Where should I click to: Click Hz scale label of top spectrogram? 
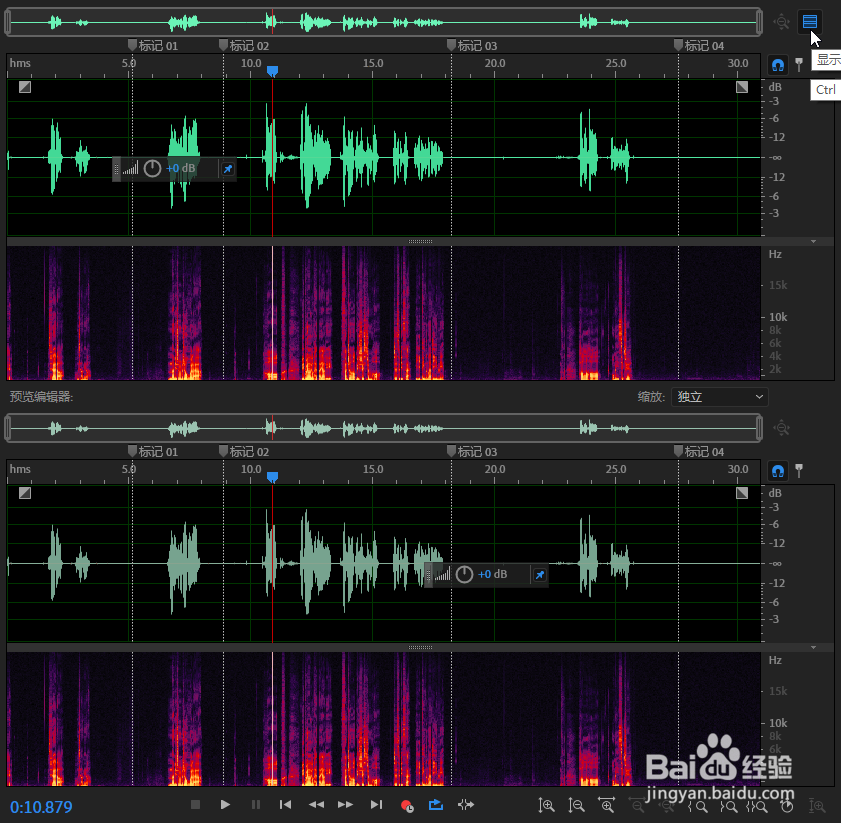pos(774,254)
